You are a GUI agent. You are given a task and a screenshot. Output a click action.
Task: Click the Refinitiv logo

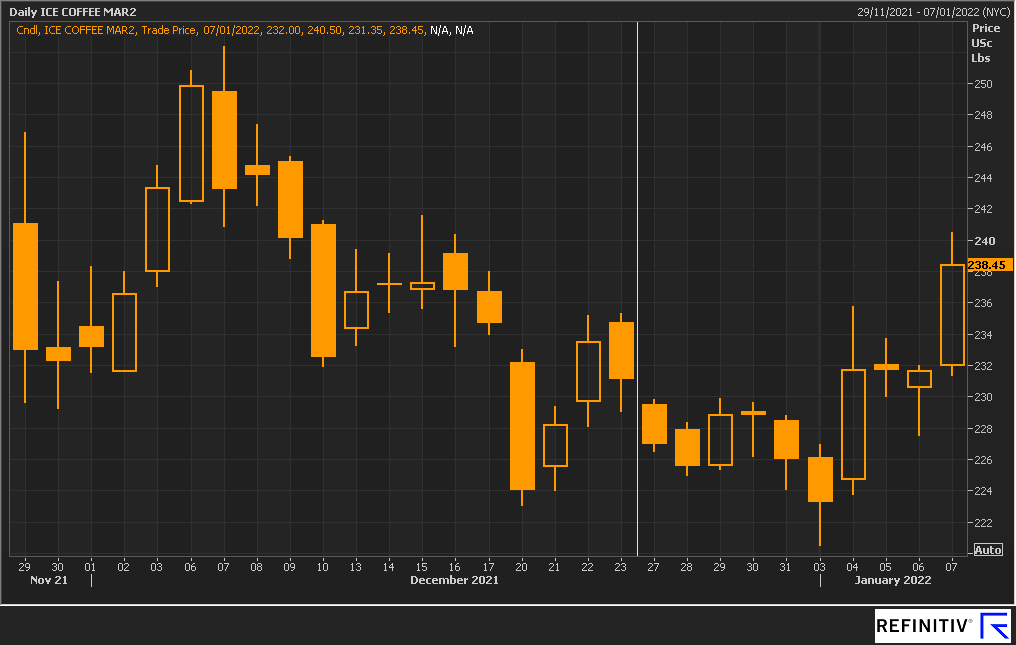(x=943, y=626)
